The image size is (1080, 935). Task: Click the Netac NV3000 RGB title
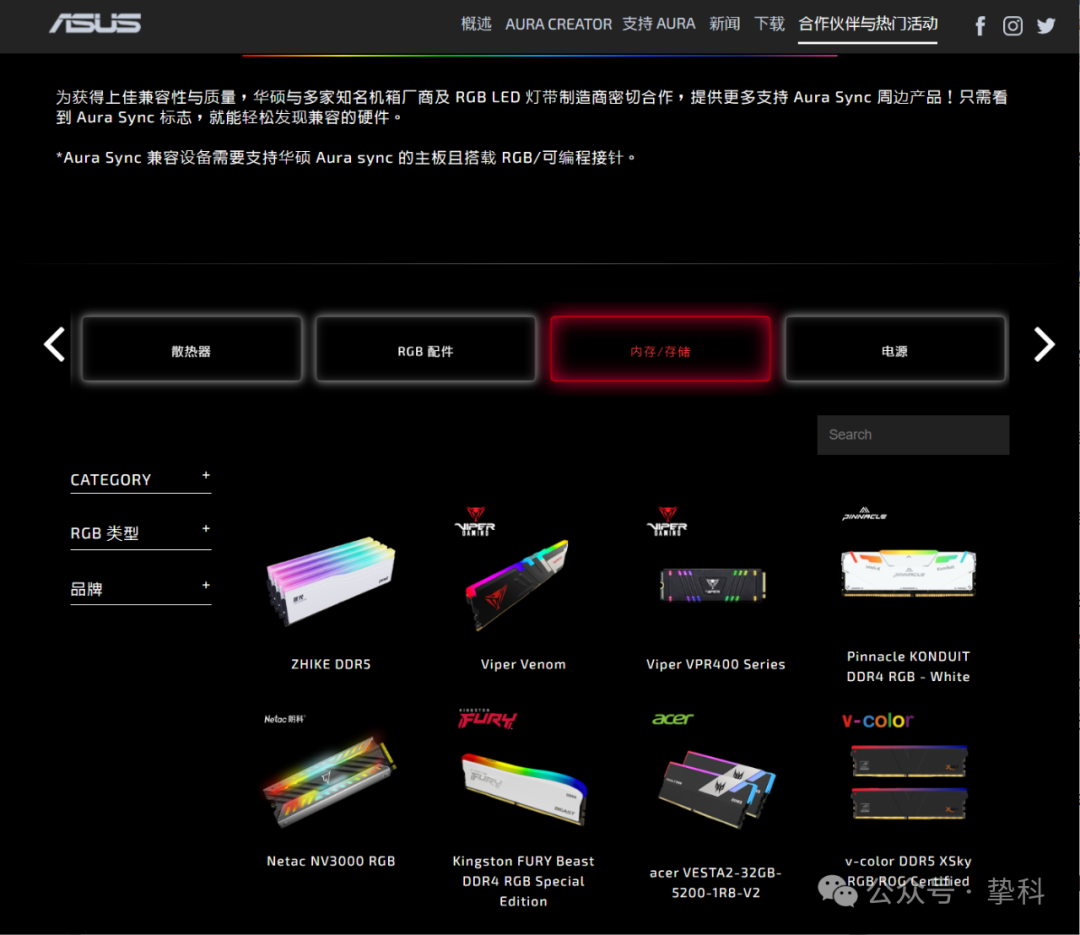point(331,861)
